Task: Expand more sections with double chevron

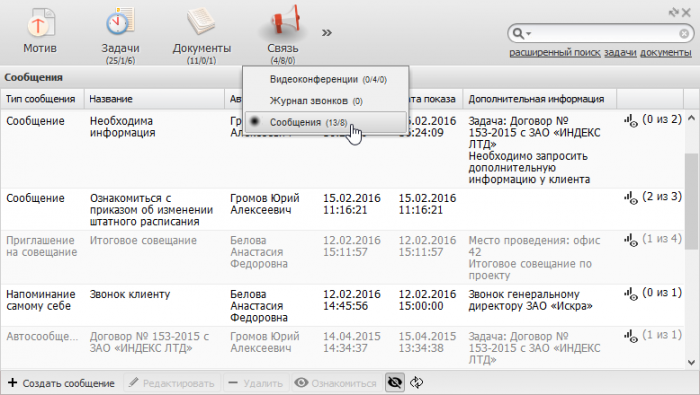Action: pos(327,33)
